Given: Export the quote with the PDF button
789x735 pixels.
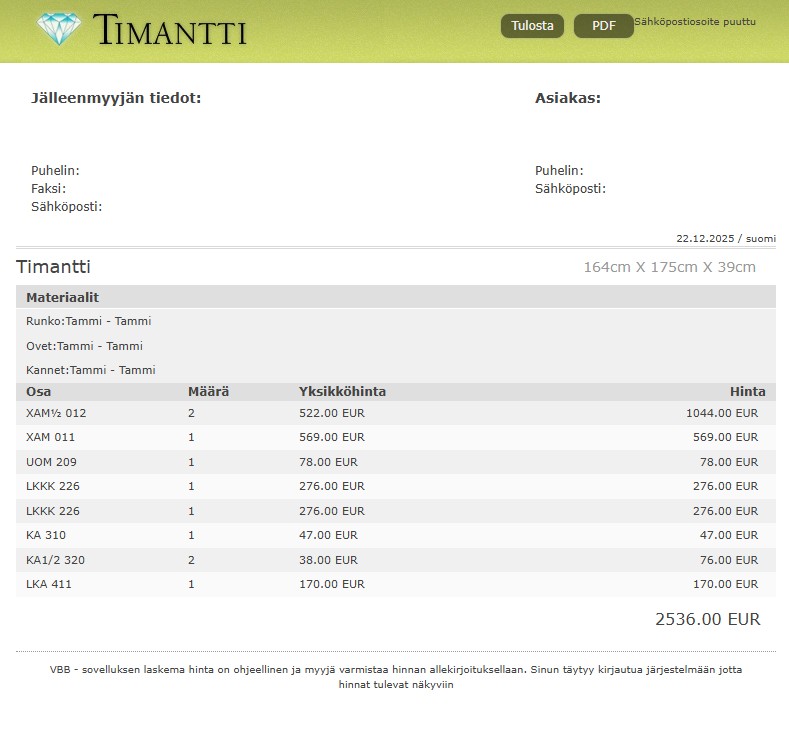Looking at the screenshot, I should coord(603,26).
